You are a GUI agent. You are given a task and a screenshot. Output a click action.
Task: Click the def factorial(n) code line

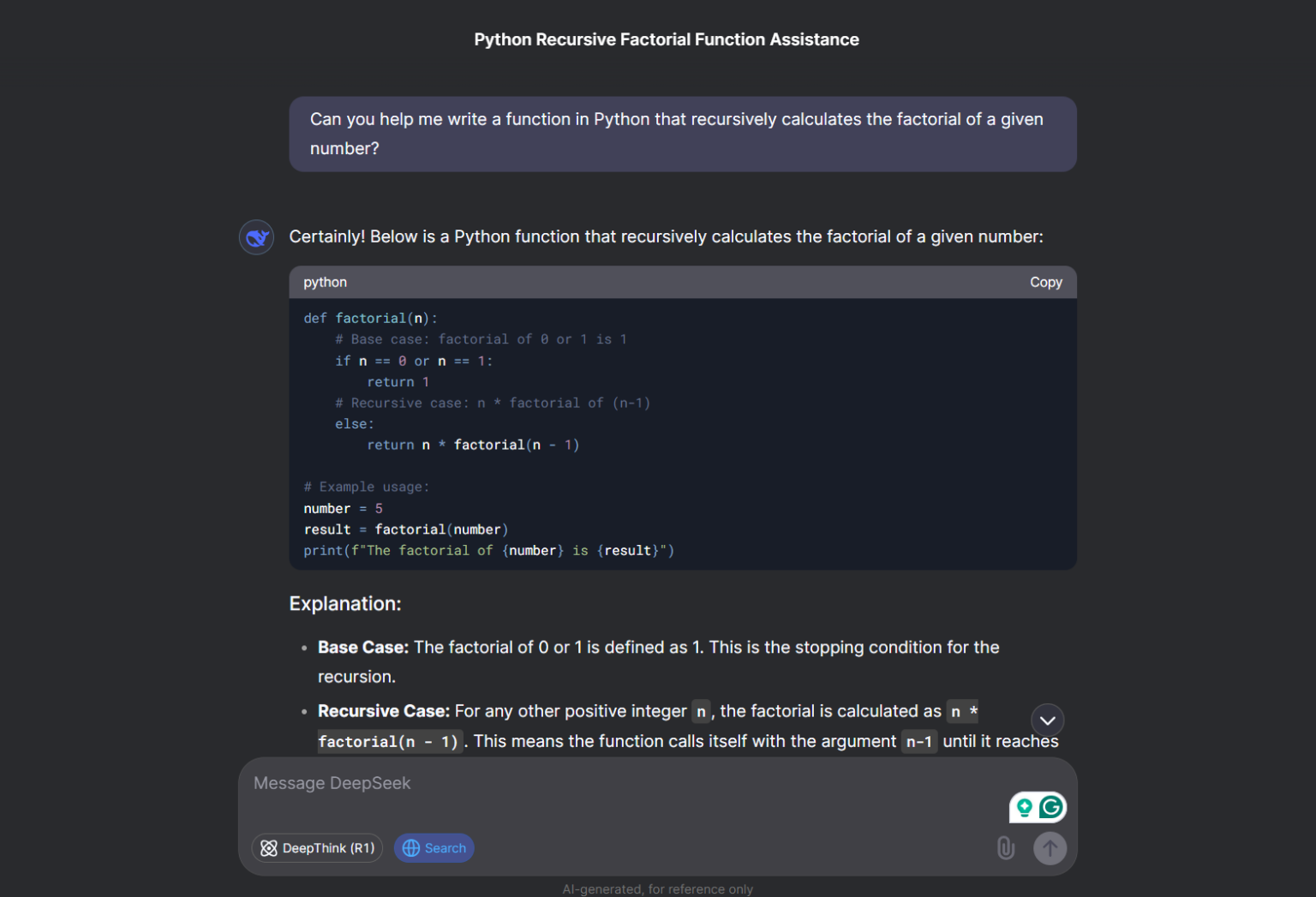point(370,318)
